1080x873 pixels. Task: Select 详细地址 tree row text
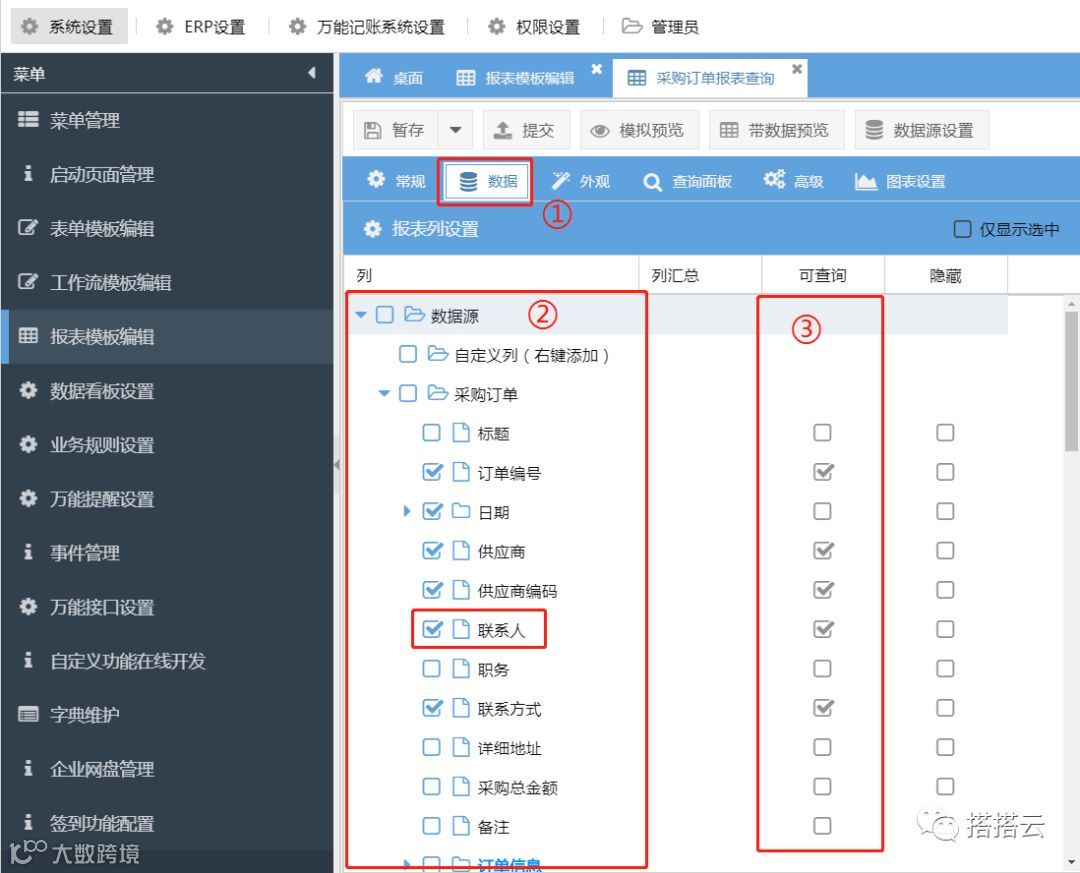tap(509, 748)
